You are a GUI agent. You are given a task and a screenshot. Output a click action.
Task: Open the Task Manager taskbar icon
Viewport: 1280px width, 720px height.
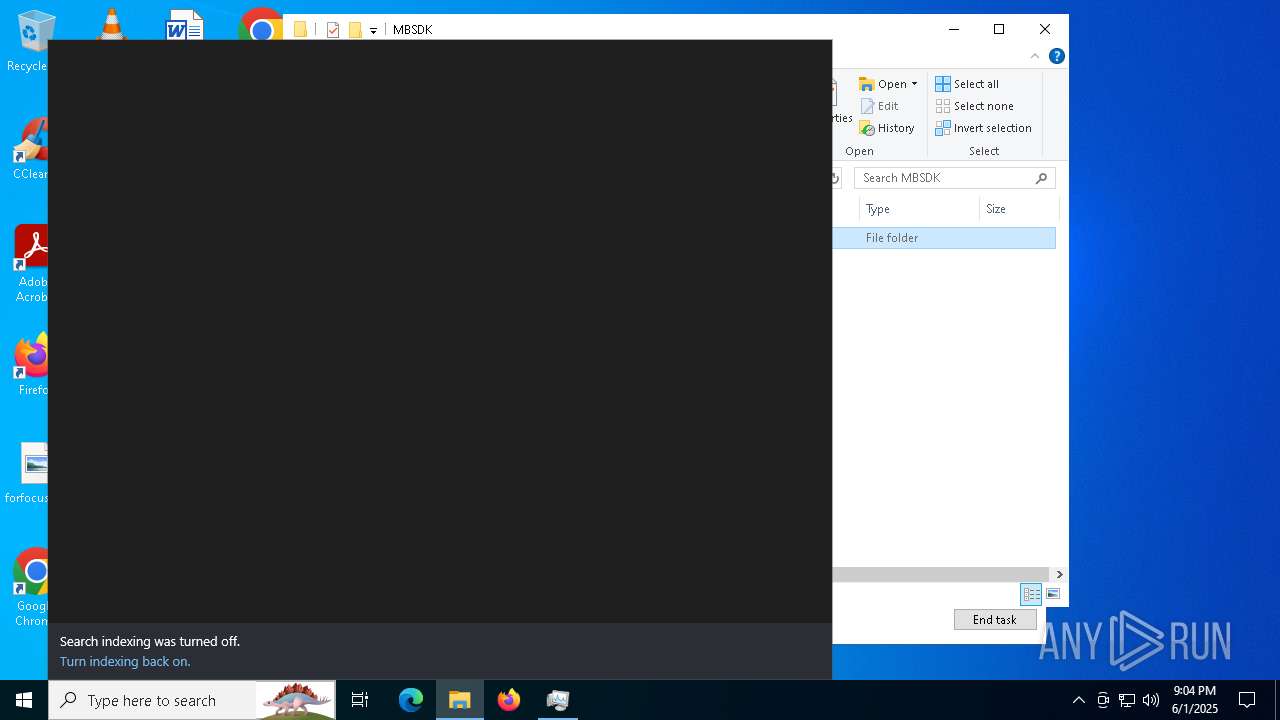[x=558, y=700]
